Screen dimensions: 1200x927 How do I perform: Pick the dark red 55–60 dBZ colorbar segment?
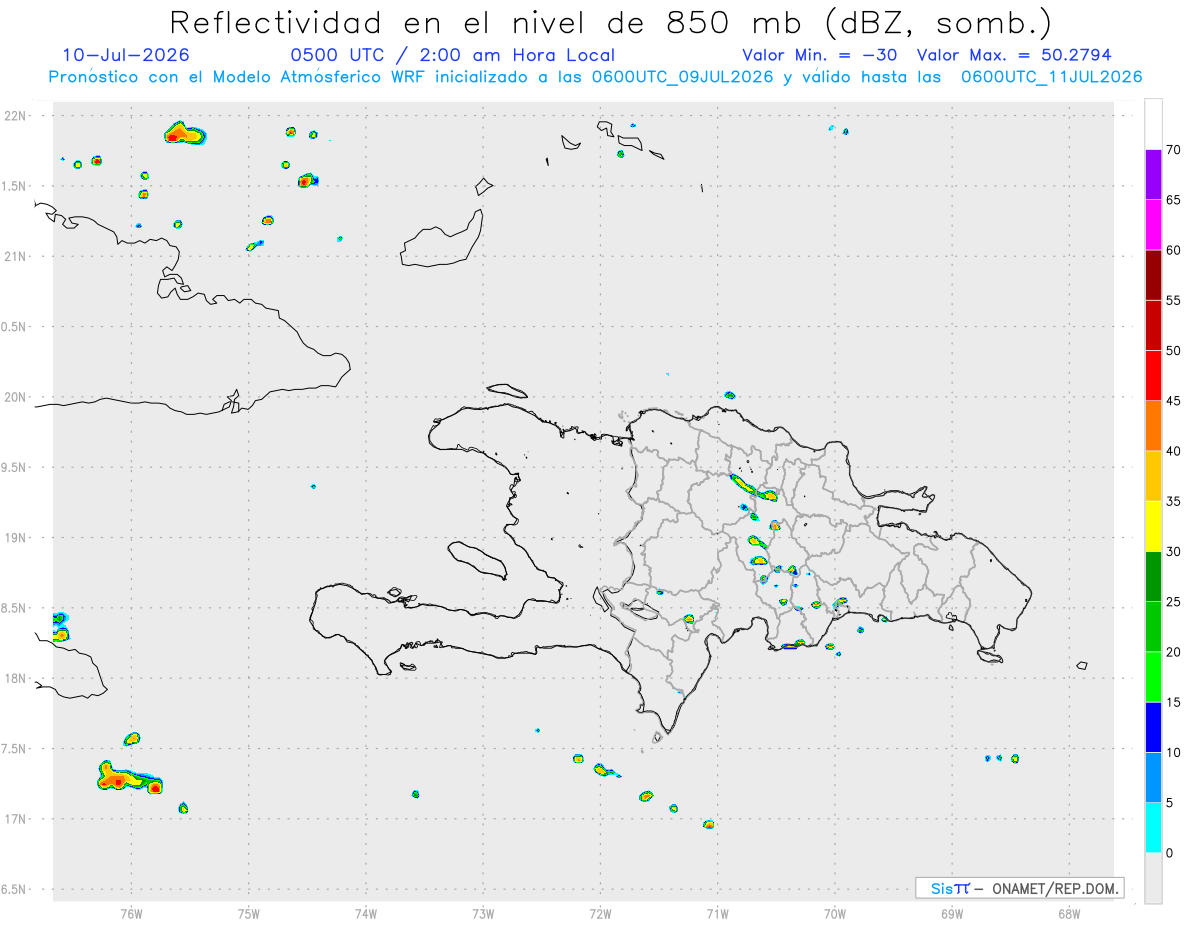pos(1153,275)
